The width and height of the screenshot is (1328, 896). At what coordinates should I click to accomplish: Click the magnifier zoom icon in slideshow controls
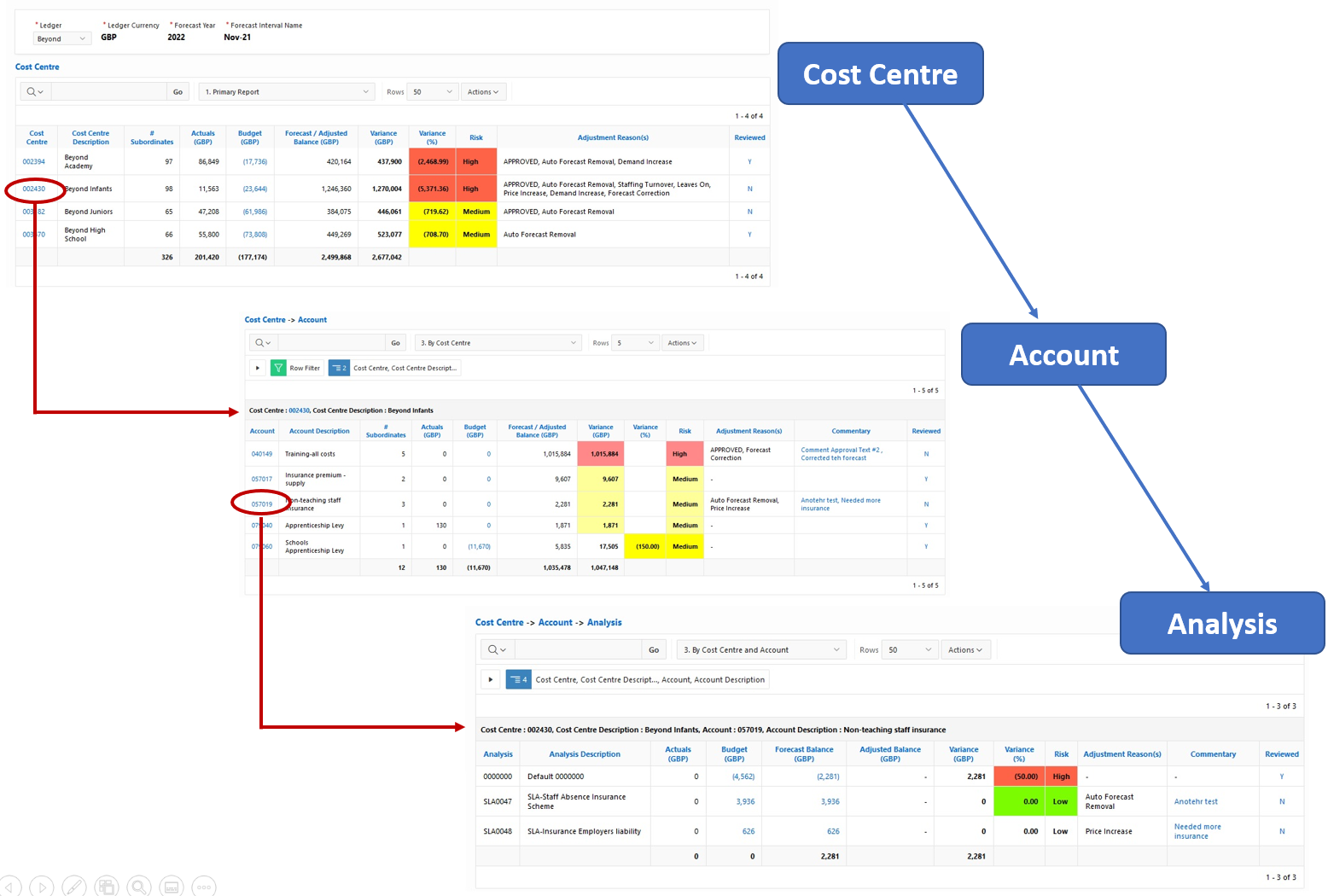139,887
